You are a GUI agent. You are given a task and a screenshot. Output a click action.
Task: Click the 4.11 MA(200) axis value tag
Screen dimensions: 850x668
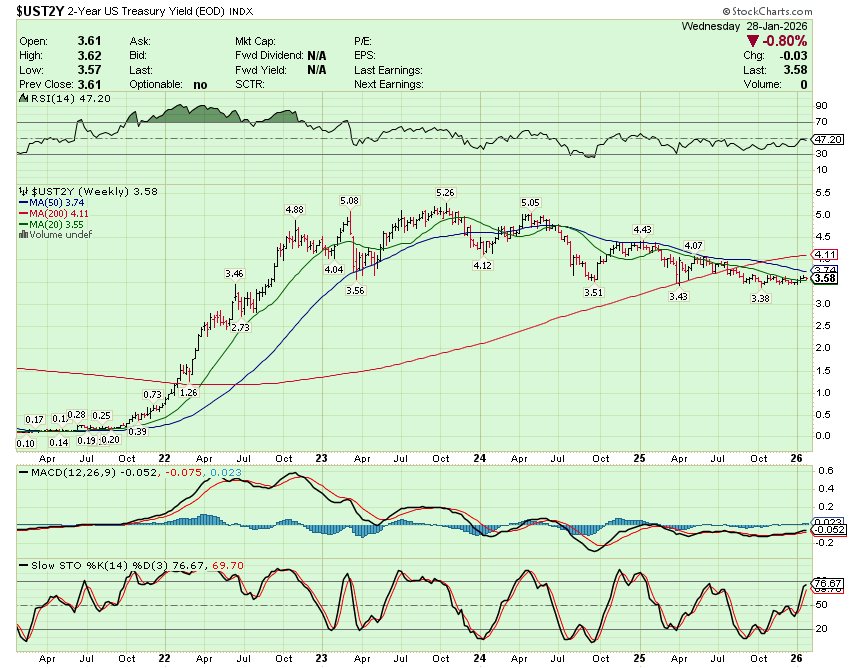tap(824, 255)
